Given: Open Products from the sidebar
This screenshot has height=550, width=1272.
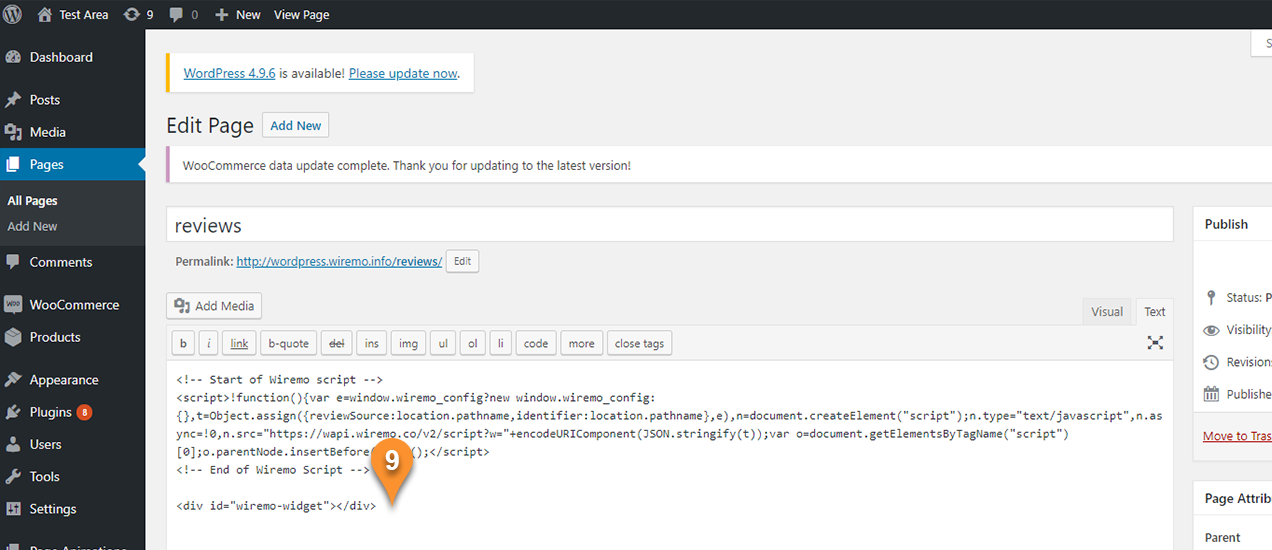Looking at the screenshot, I should (x=72, y=337).
